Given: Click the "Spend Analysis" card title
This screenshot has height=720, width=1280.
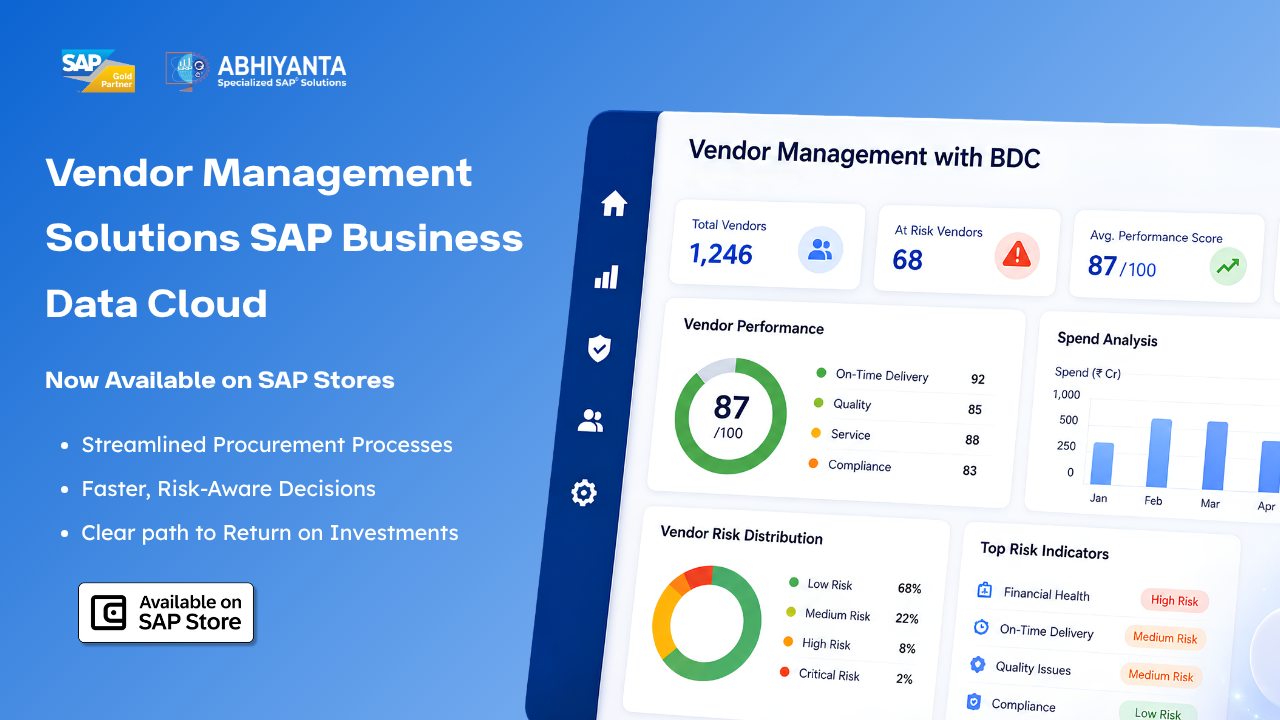Looking at the screenshot, I should pyautogui.click(x=1107, y=339).
